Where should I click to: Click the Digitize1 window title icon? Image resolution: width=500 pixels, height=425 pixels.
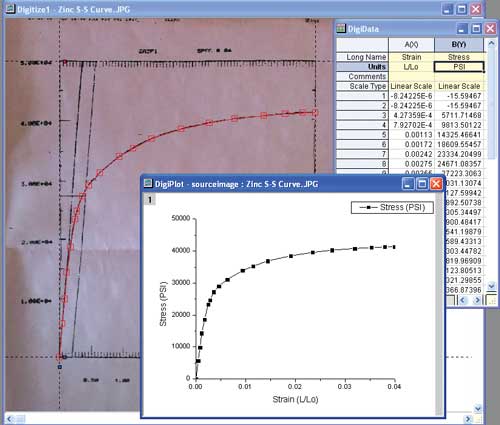coord(11,9)
